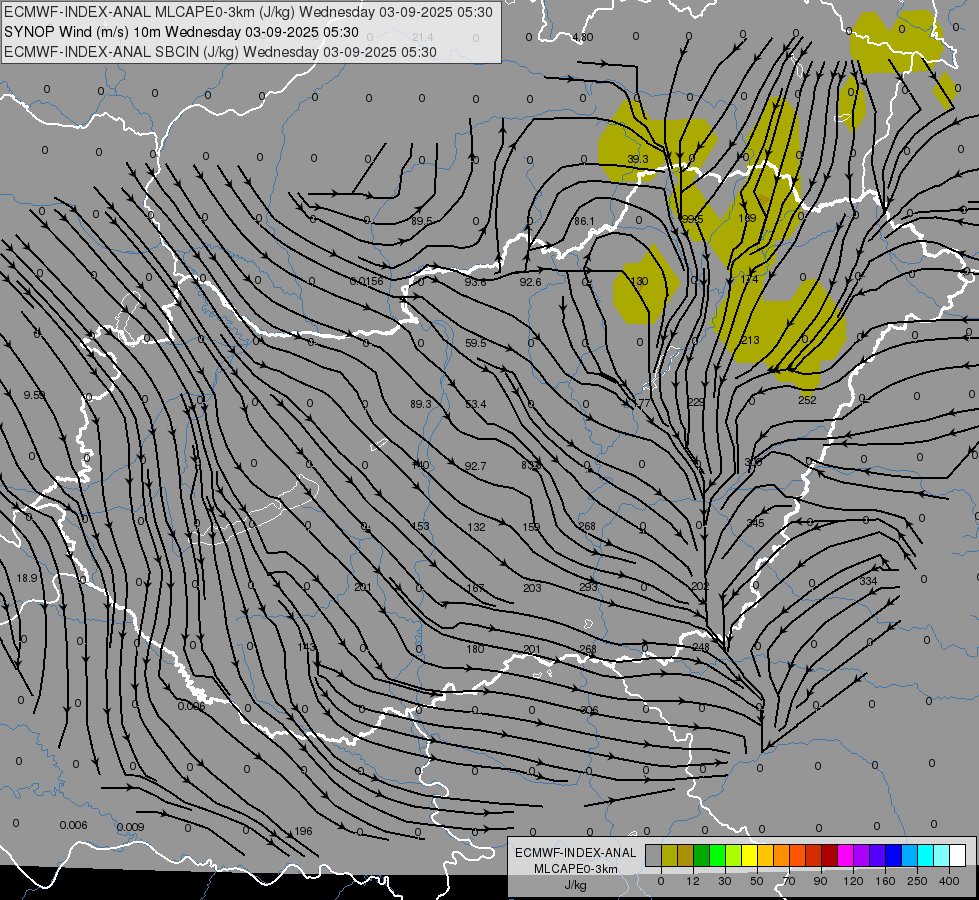
Task: Click the map value 180
Action: click(475, 649)
